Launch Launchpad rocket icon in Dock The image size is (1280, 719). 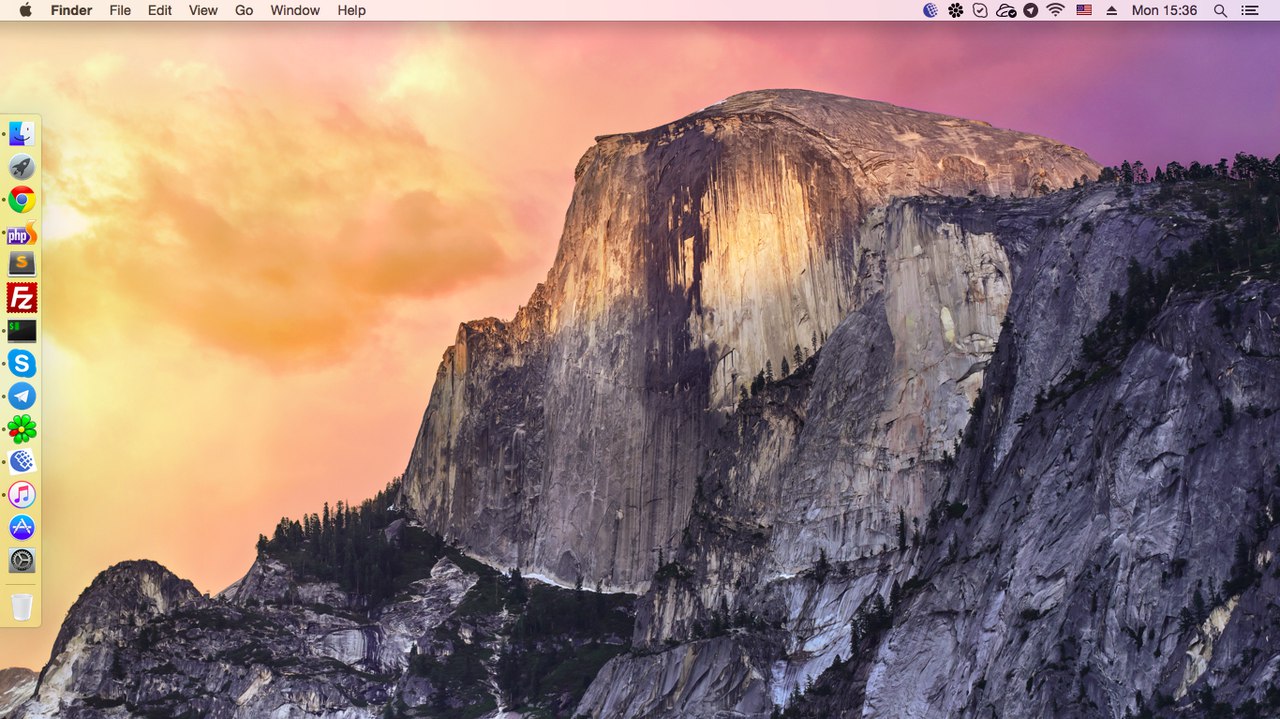[22, 167]
